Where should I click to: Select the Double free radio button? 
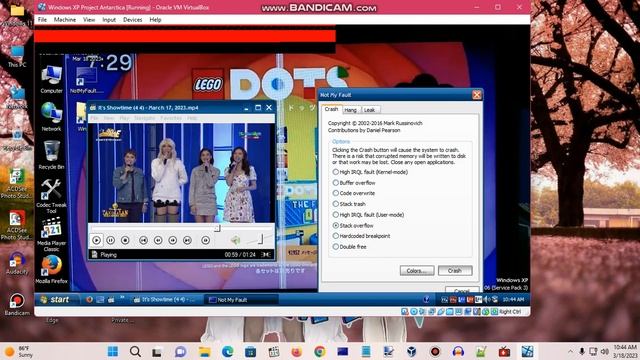(x=336, y=247)
